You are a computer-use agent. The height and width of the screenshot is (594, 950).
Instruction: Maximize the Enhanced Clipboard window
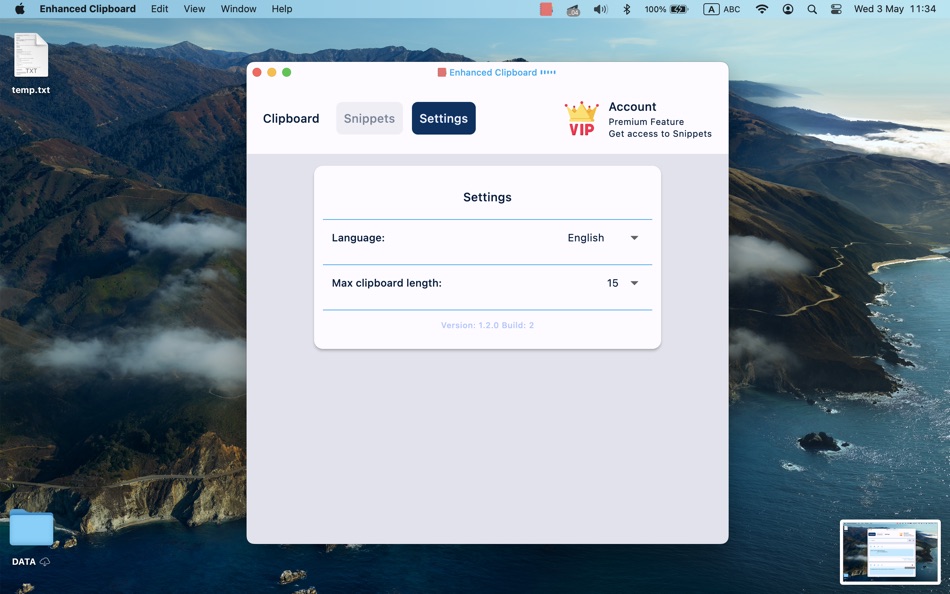pyautogui.click(x=287, y=72)
